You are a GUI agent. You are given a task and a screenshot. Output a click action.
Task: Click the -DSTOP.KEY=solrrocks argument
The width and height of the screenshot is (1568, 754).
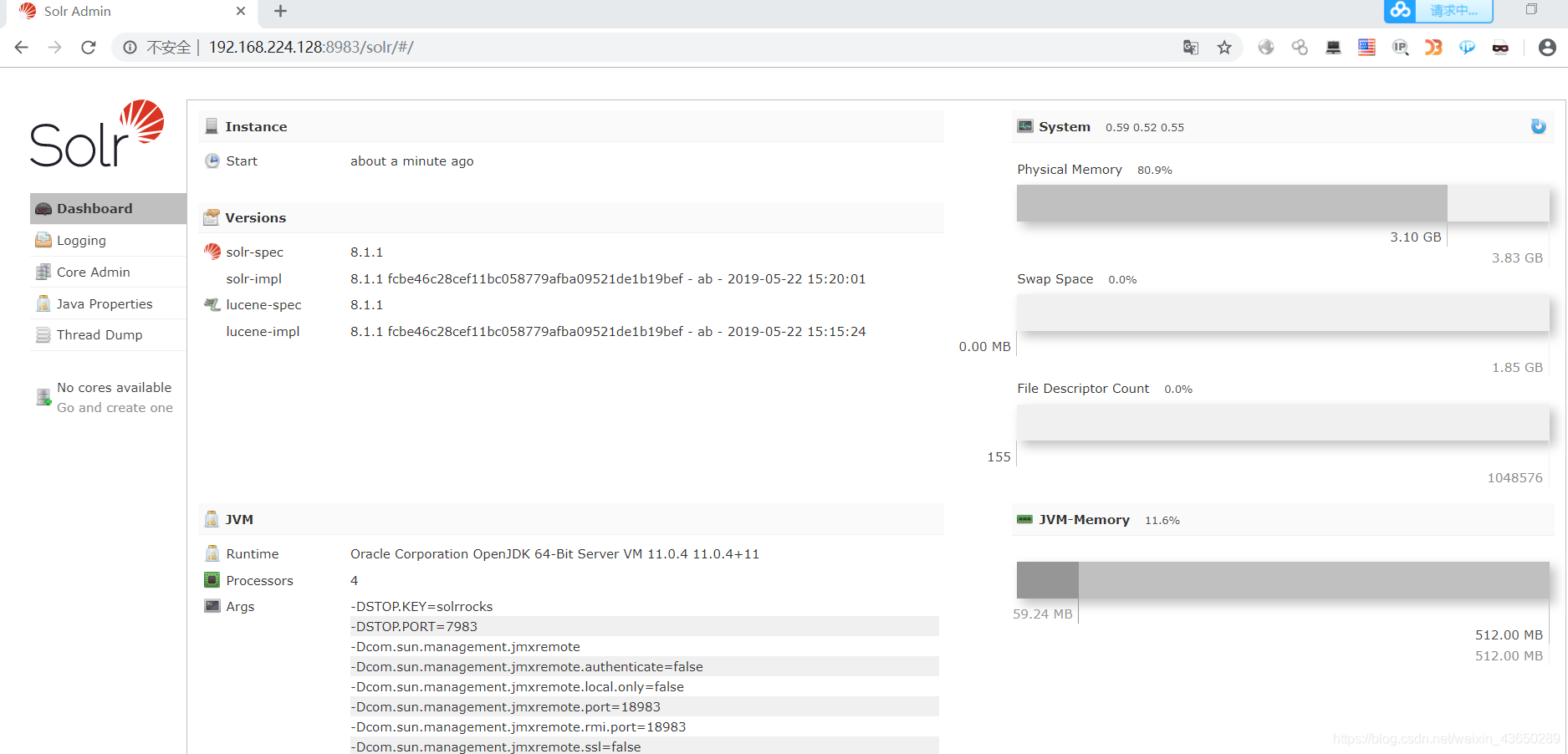(x=421, y=607)
